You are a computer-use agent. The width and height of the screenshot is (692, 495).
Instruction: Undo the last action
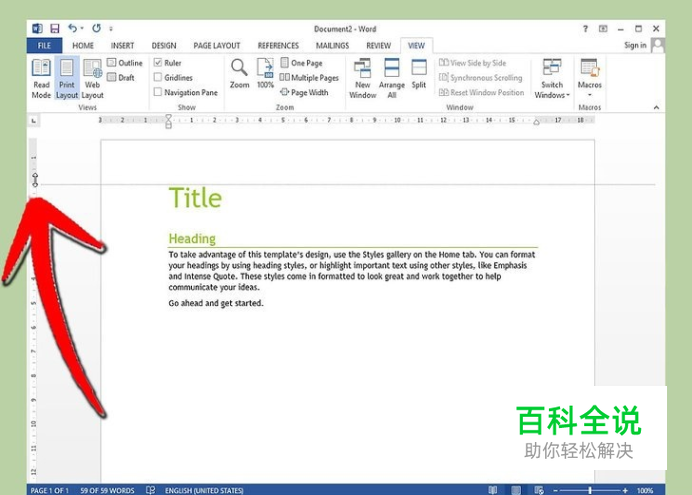tap(72, 28)
